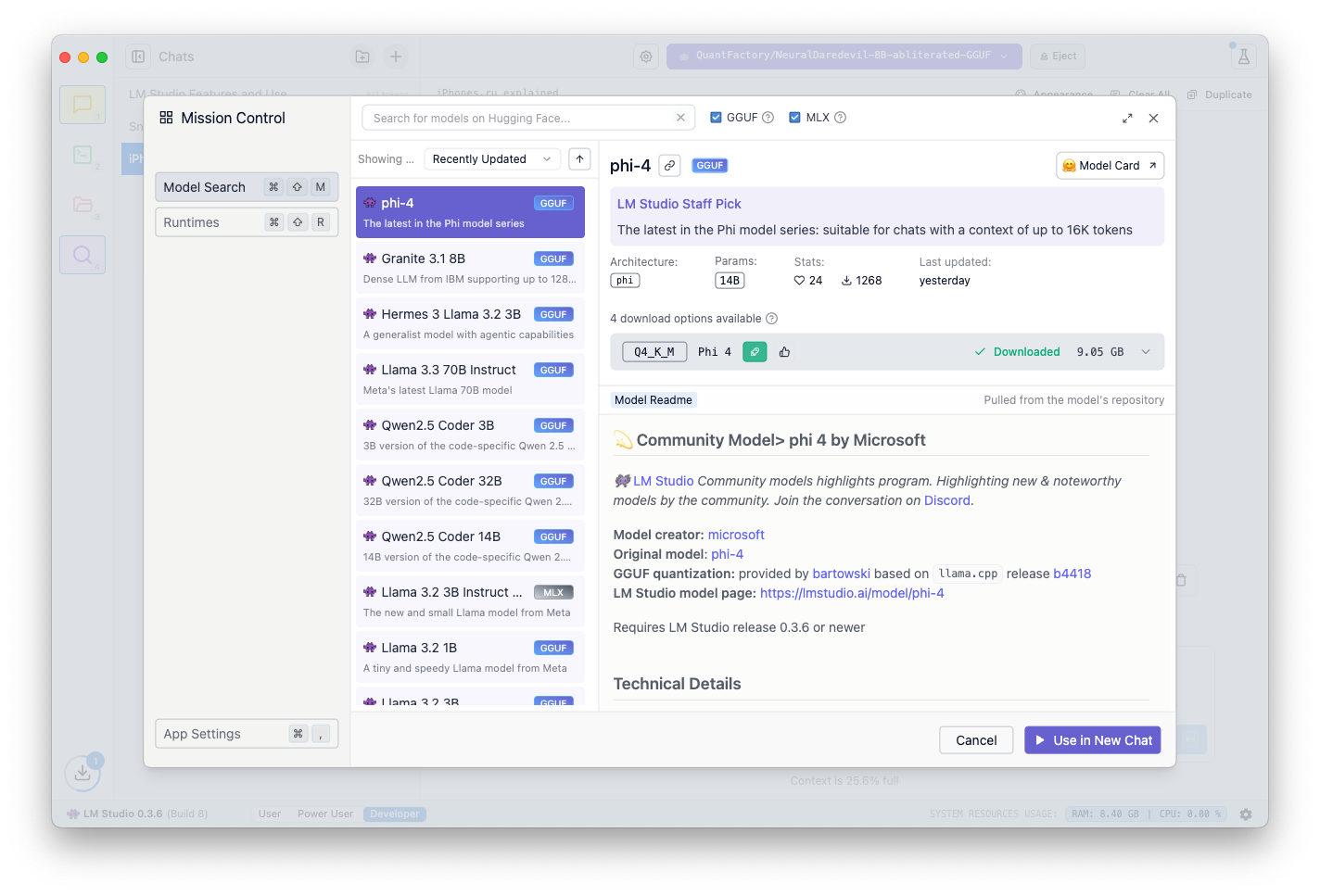Open the flask experiments icon
The height and width of the screenshot is (896, 1320).
1244,57
